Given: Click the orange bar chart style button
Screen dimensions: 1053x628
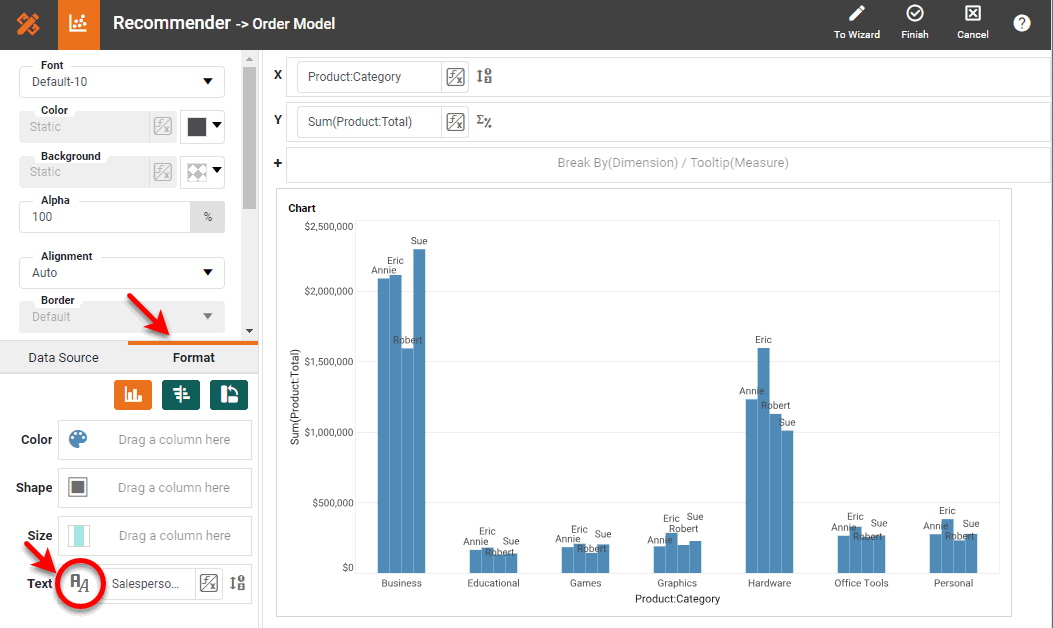Looking at the screenshot, I should [x=132, y=395].
